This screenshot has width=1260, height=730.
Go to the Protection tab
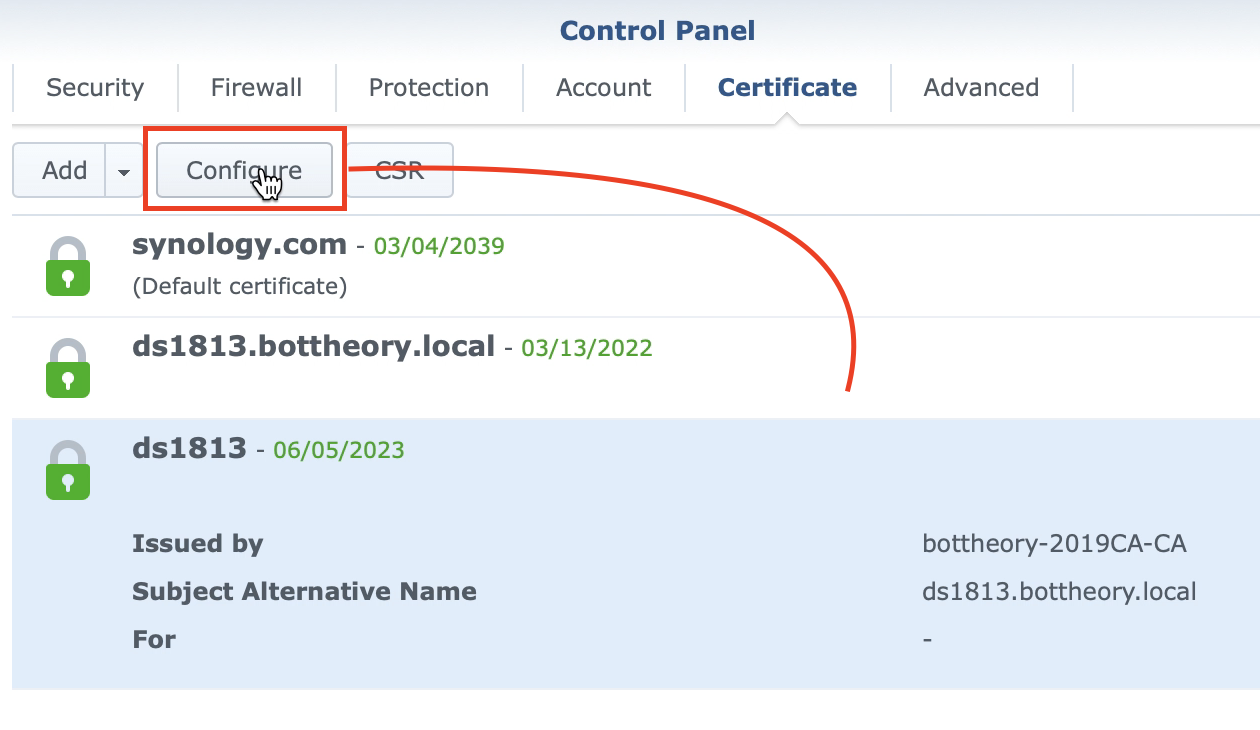[x=428, y=88]
